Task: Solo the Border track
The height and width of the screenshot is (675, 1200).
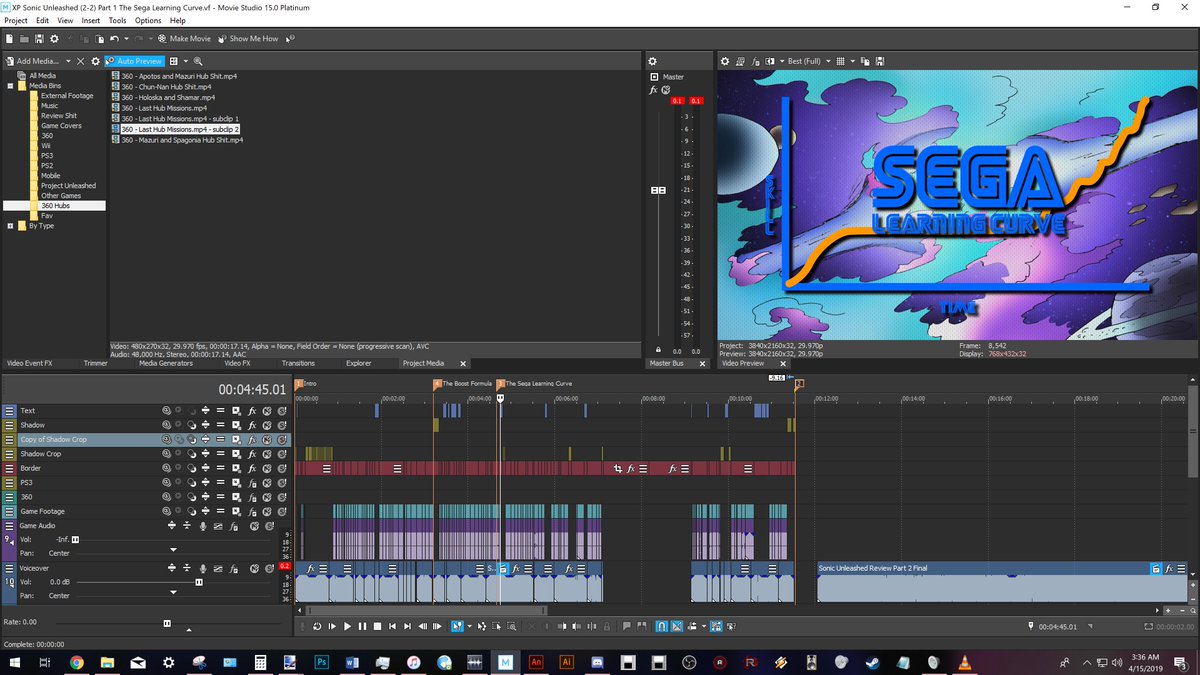Action: point(282,468)
